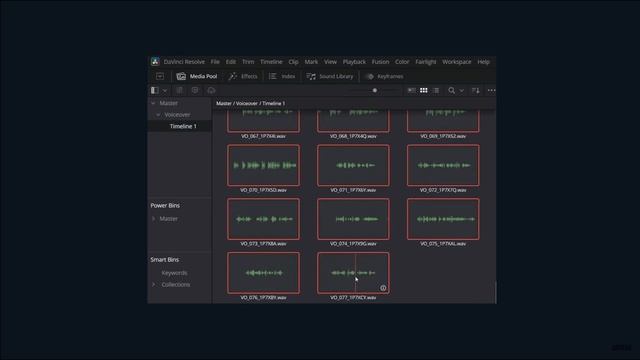Open the Color menu
The height and width of the screenshot is (360, 640).
pyautogui.click(x=402, y=62)
